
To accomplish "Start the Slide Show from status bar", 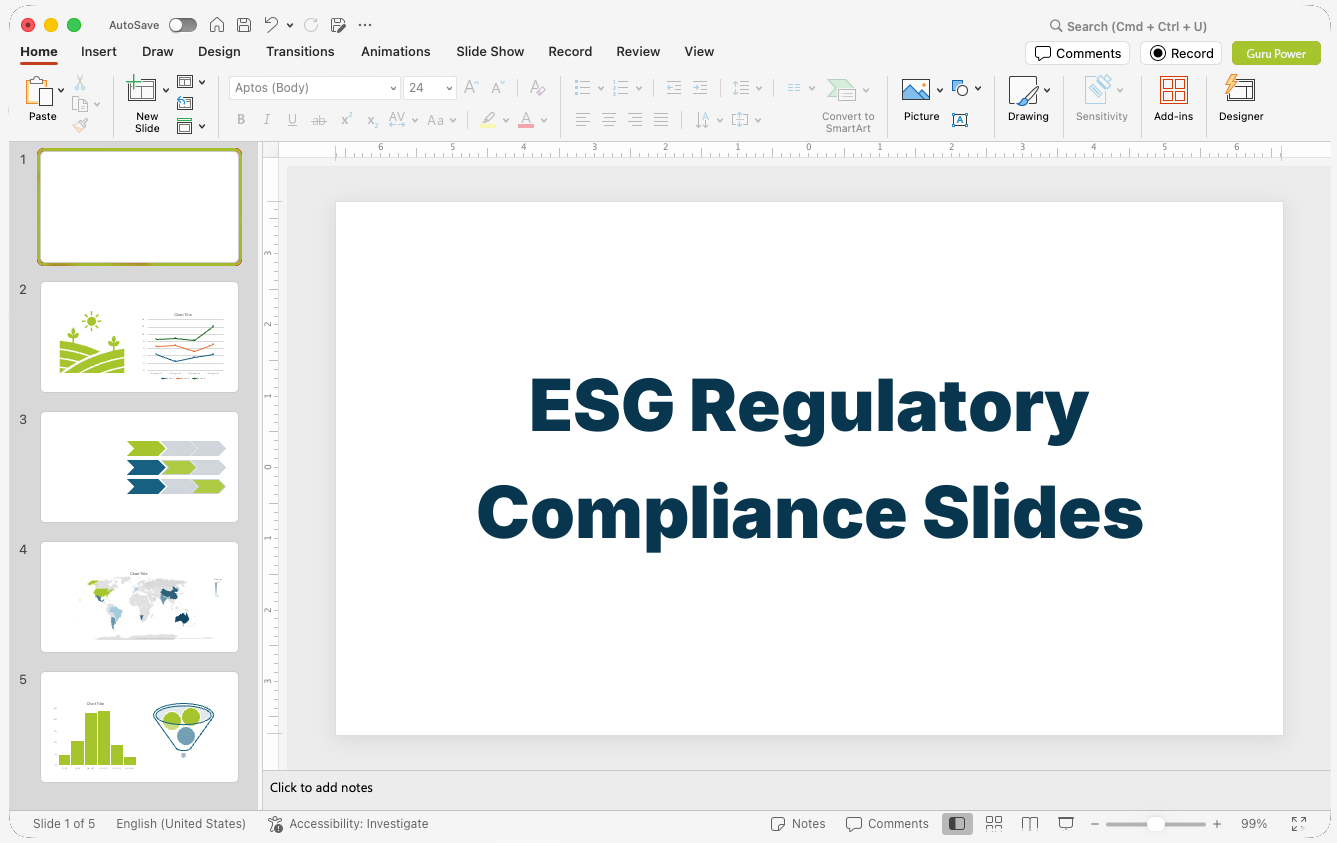I will [1066, 824].
